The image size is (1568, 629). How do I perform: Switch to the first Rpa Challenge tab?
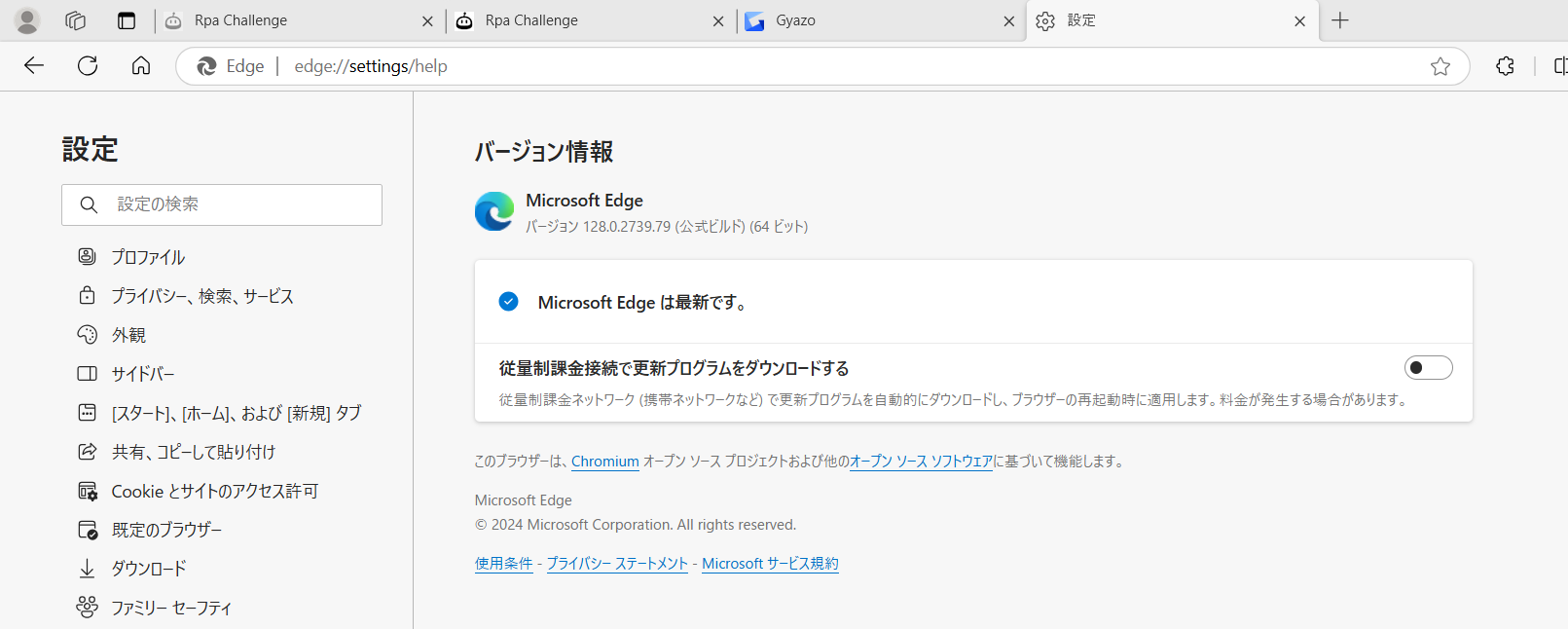point(299,20)
